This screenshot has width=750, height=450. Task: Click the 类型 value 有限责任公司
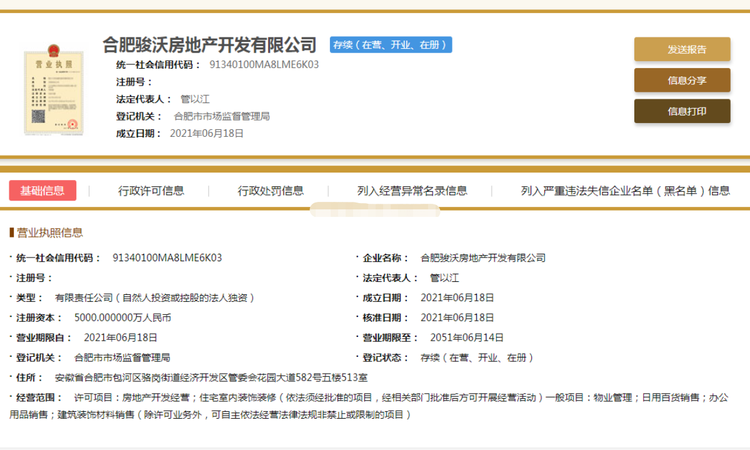(x=154, y=298)
